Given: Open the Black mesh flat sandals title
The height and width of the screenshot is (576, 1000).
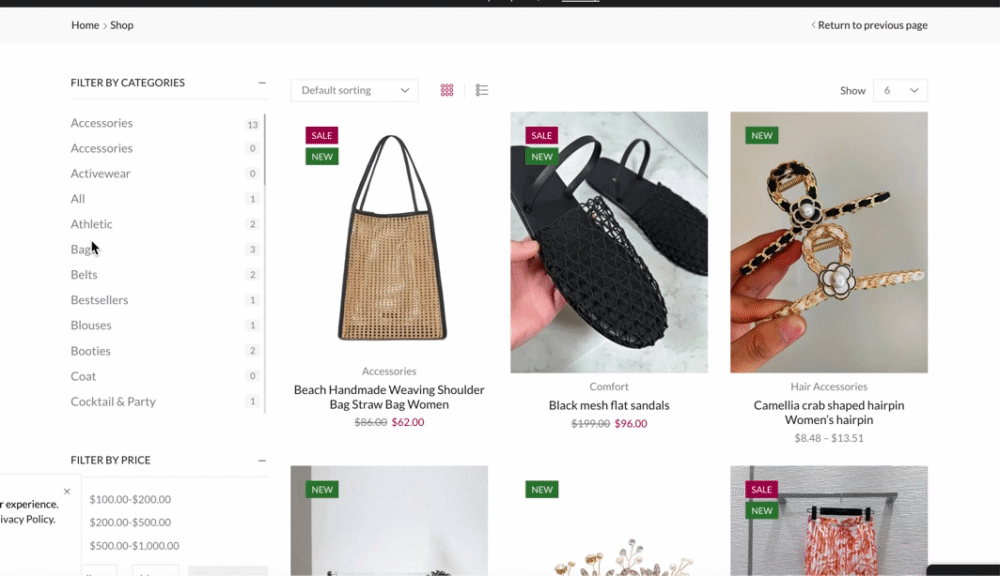Looking at the screenshot, I should coord(609,405).
